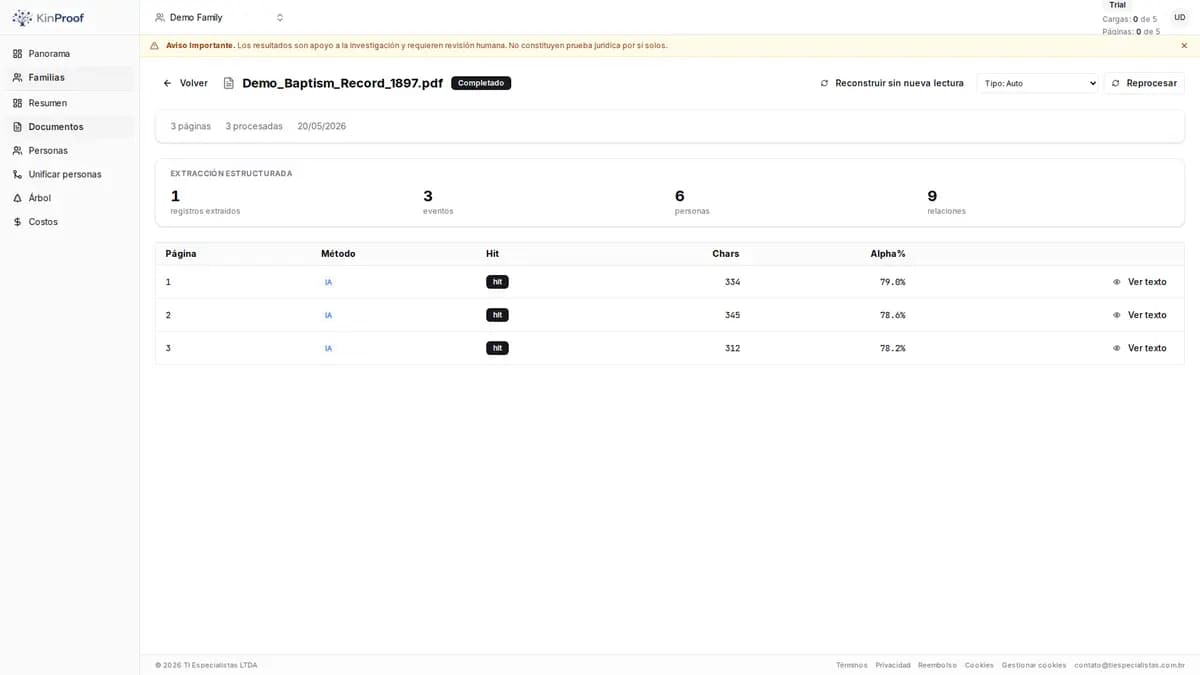Viewport: 1200px width, 675px height.
Task: Dismiss the Aviso Importante banner
Action: [x=1184, y=46]
